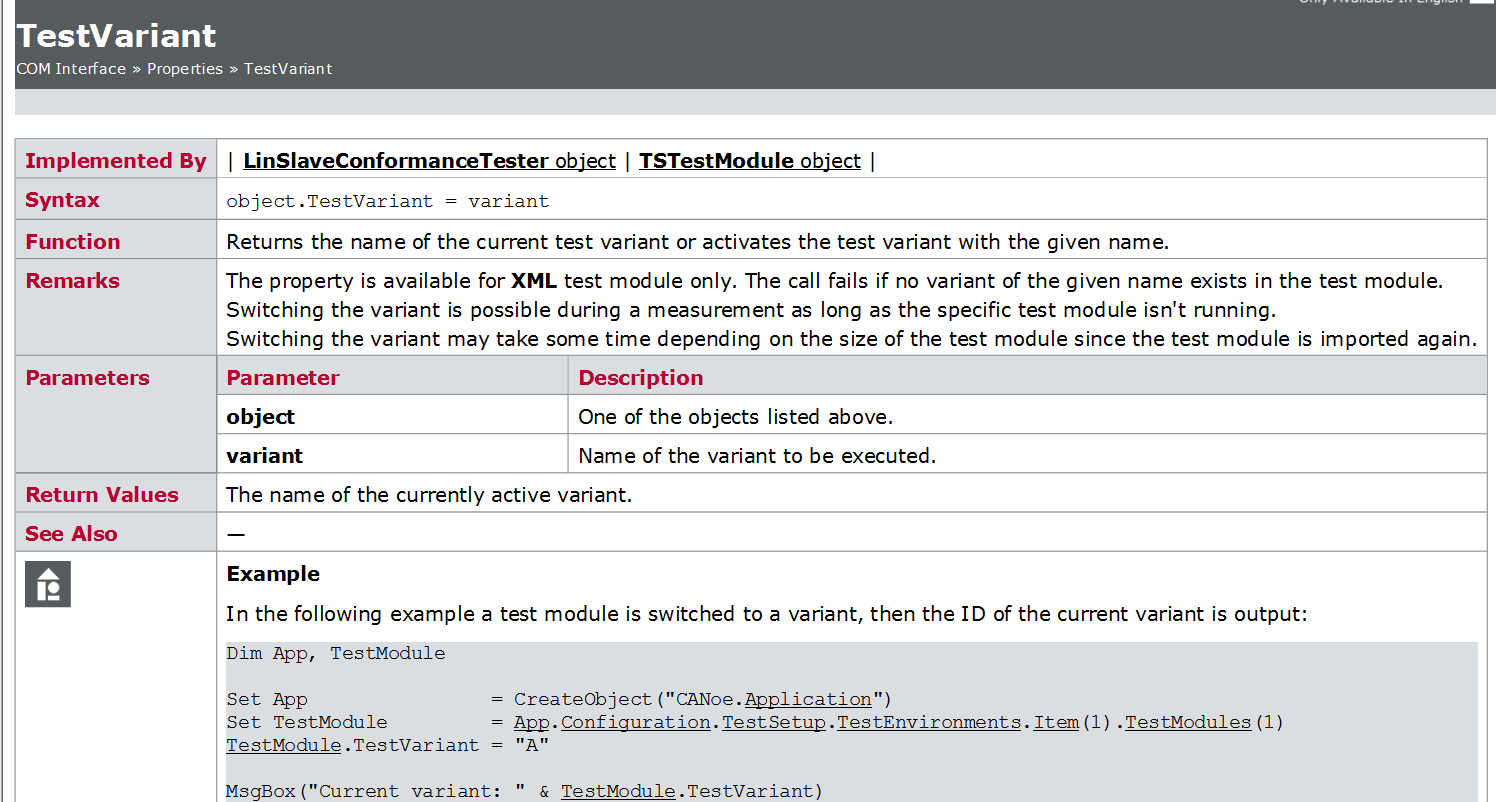Select the variant parameter name cell
This screenshot has width=1496, height=802.
click(x=392, y=455)
